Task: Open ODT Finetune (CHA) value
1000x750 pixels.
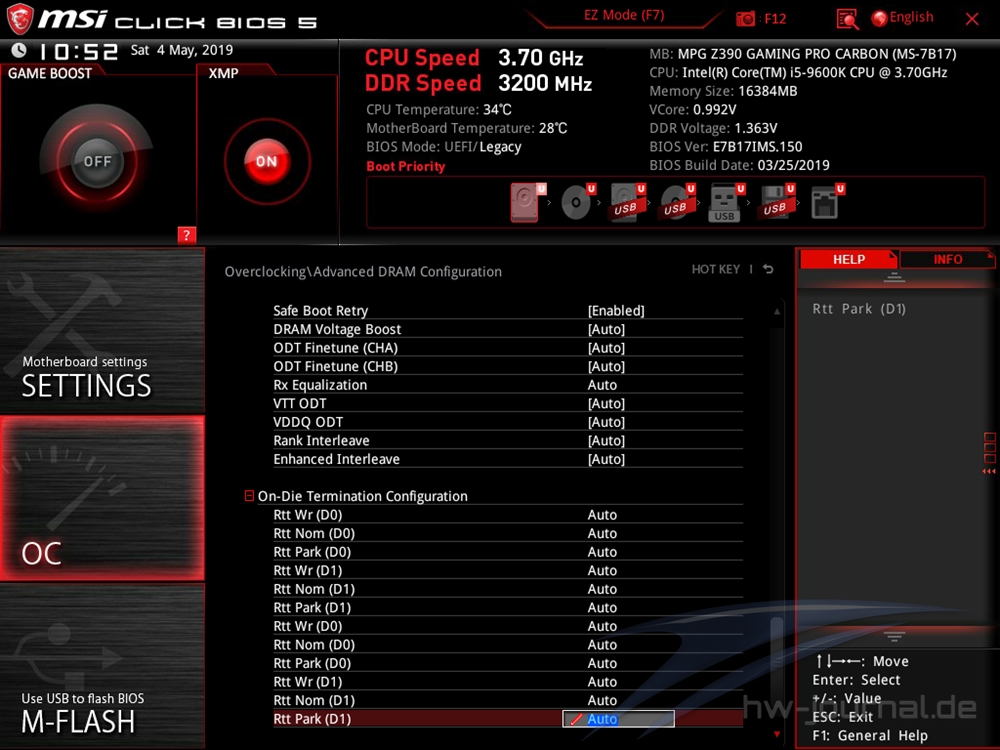Action: point(606,348)
